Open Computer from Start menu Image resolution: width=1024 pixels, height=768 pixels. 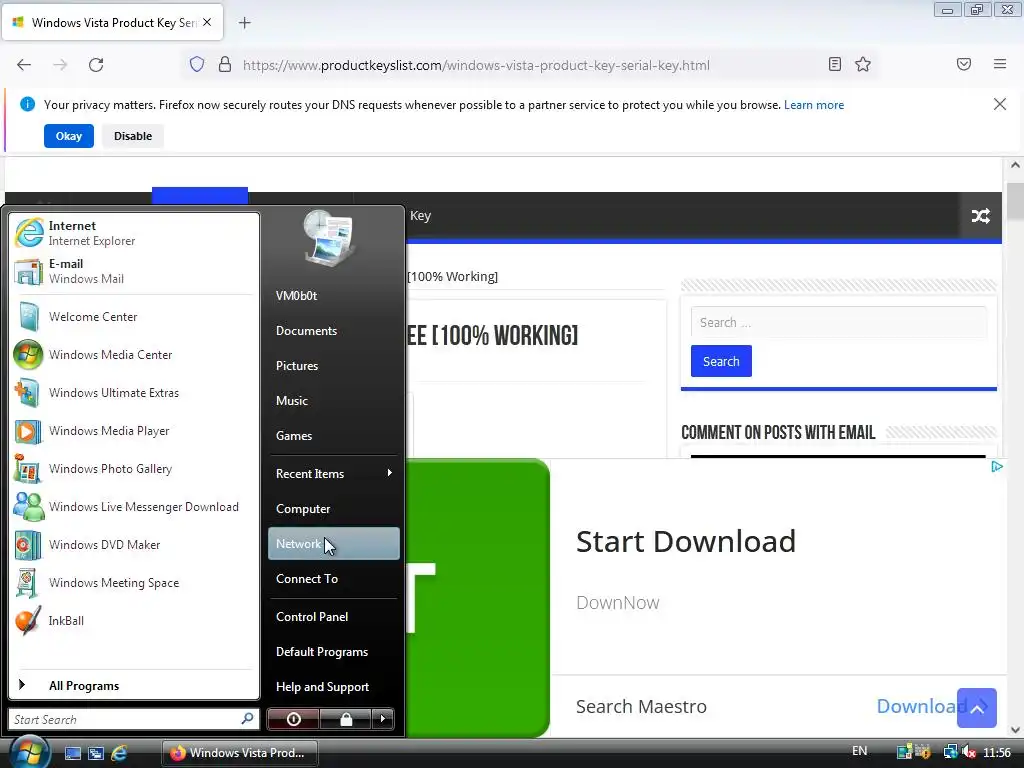pyautogui.click(x=333, y=509)
